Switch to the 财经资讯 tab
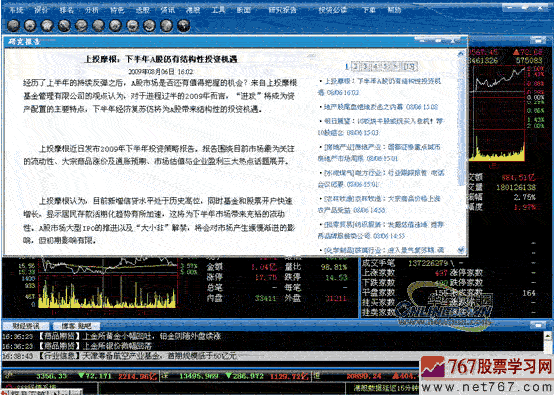Viewport: 554px width, 395px height. pos(25,326)
